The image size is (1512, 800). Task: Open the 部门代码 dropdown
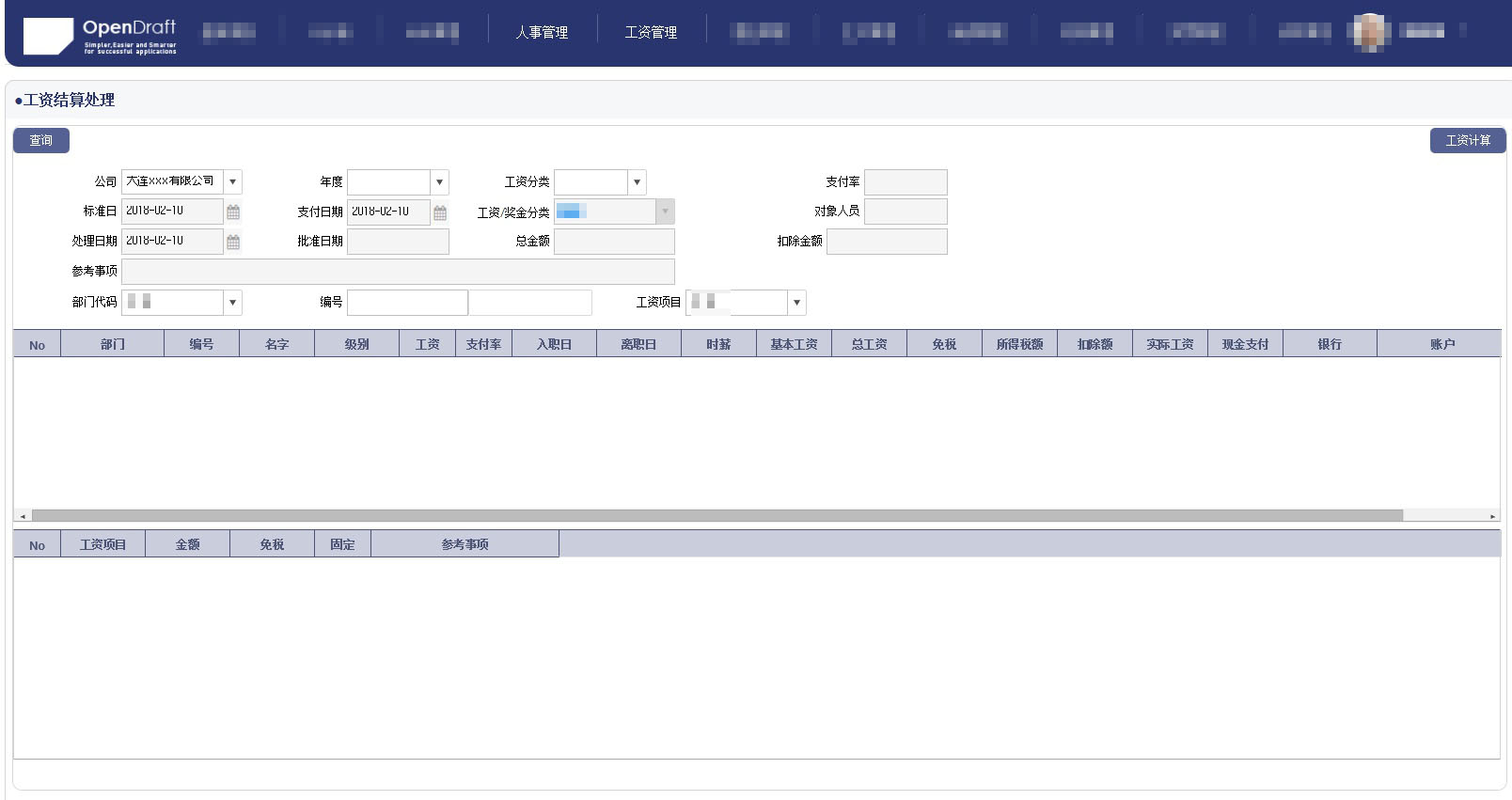(x=233, y=303)
